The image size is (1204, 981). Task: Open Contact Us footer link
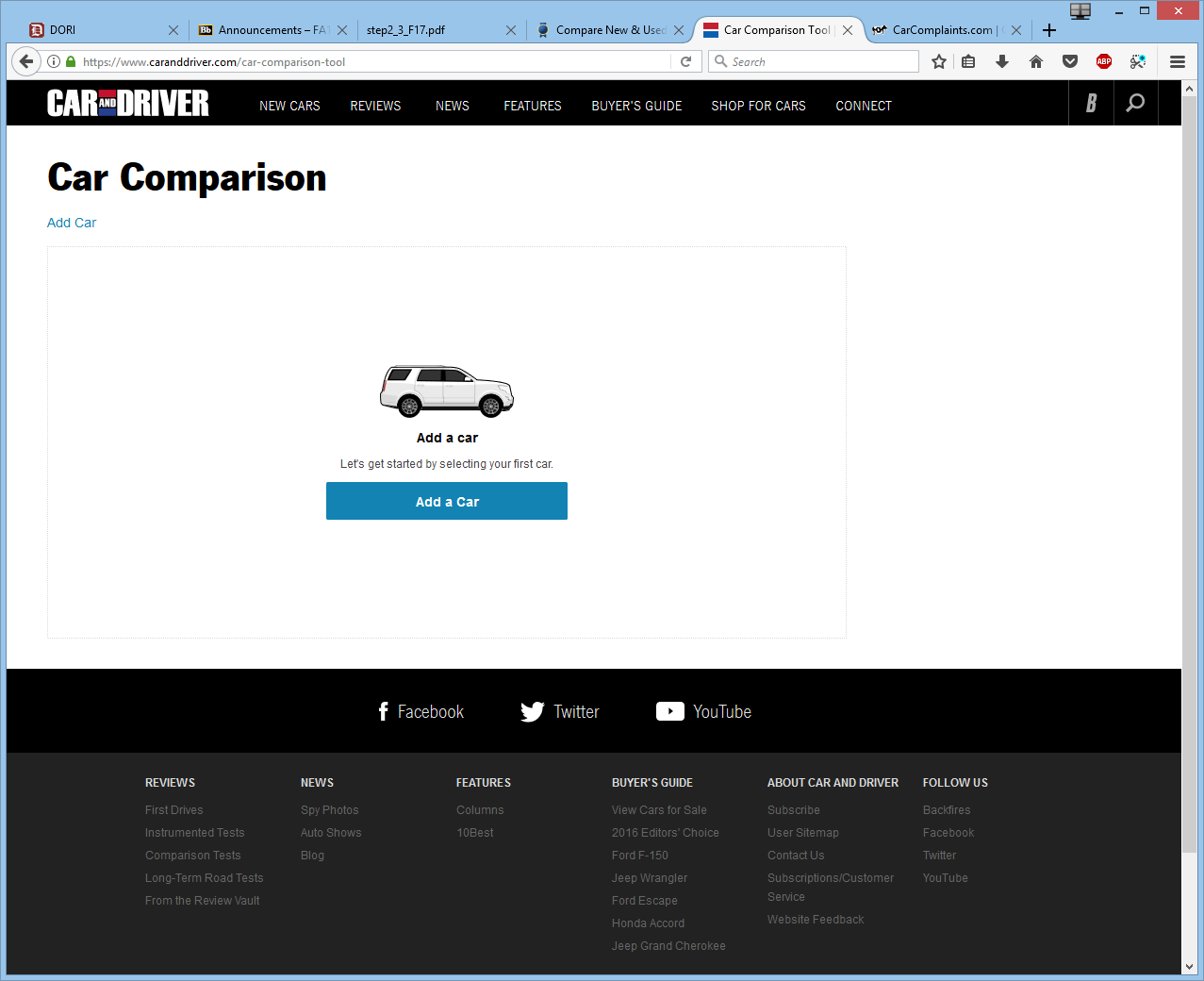[x=796, y=856]
